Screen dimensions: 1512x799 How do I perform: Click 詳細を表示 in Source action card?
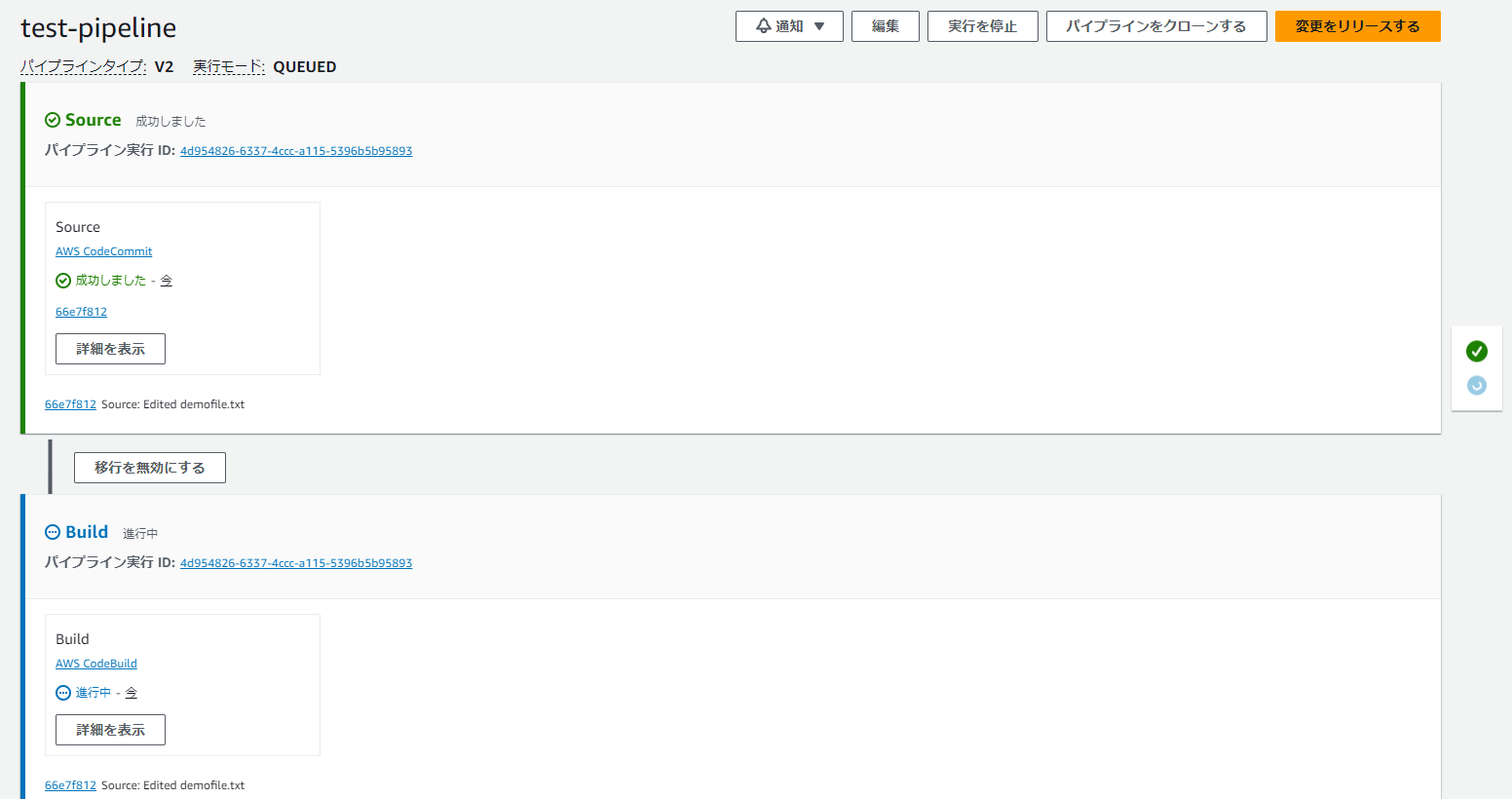(x=110, y=349)
